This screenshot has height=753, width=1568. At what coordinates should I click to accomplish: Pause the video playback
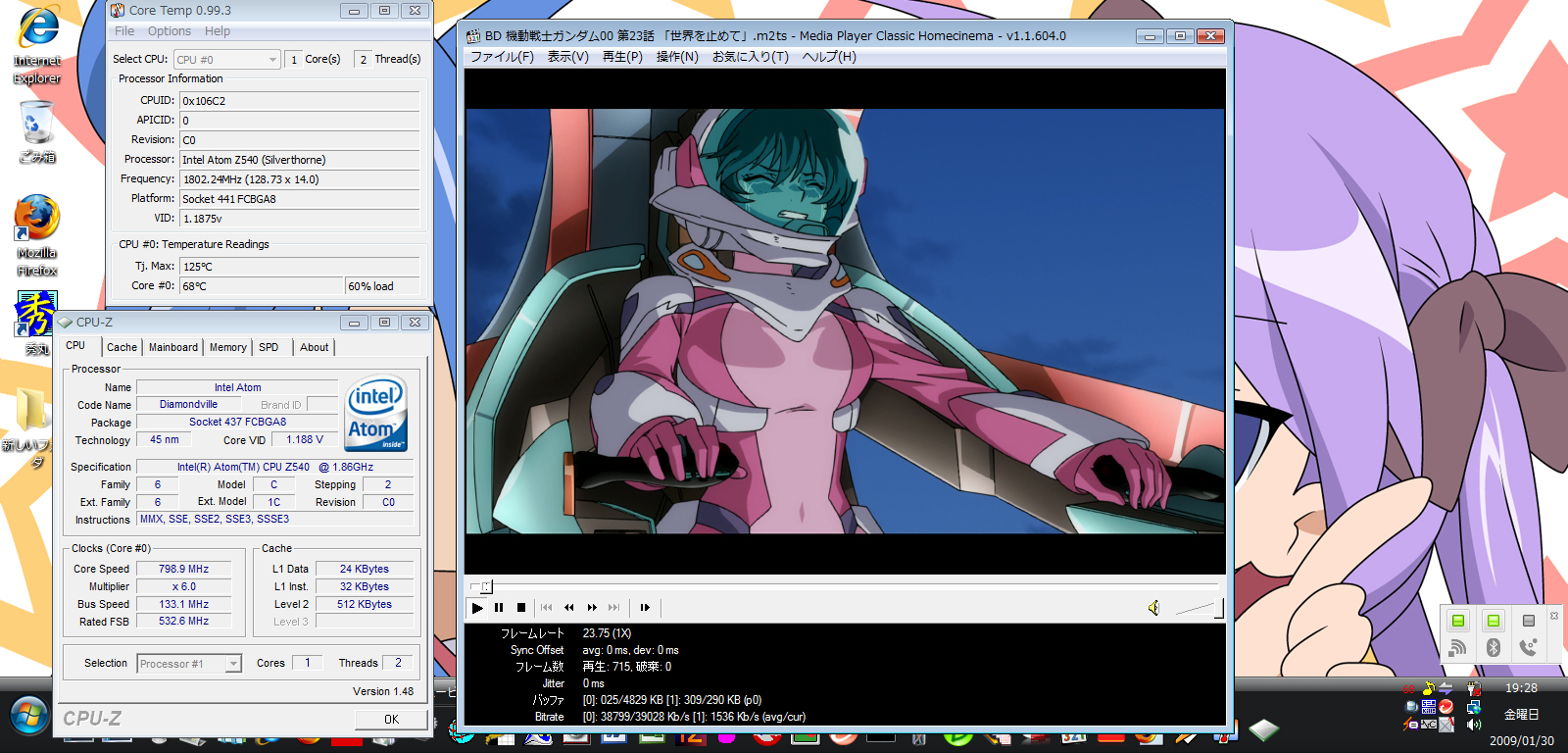click(x=499, y=608)
